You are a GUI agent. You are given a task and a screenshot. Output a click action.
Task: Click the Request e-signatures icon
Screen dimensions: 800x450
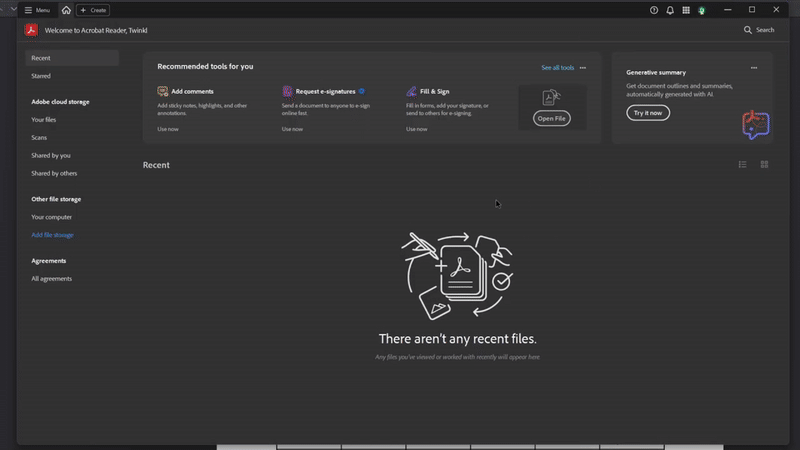287,91
